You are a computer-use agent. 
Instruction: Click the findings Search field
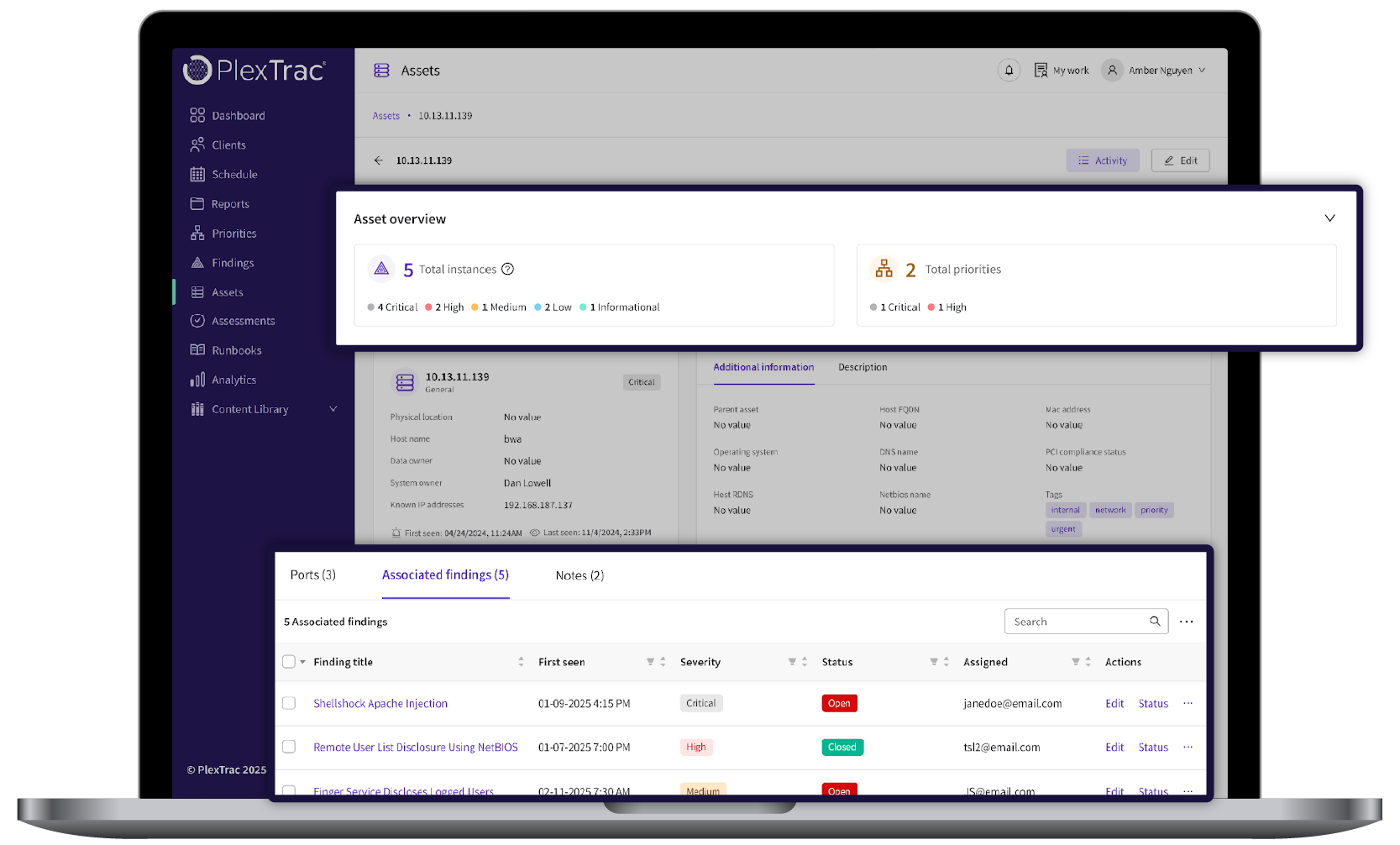coord(1086,622)
